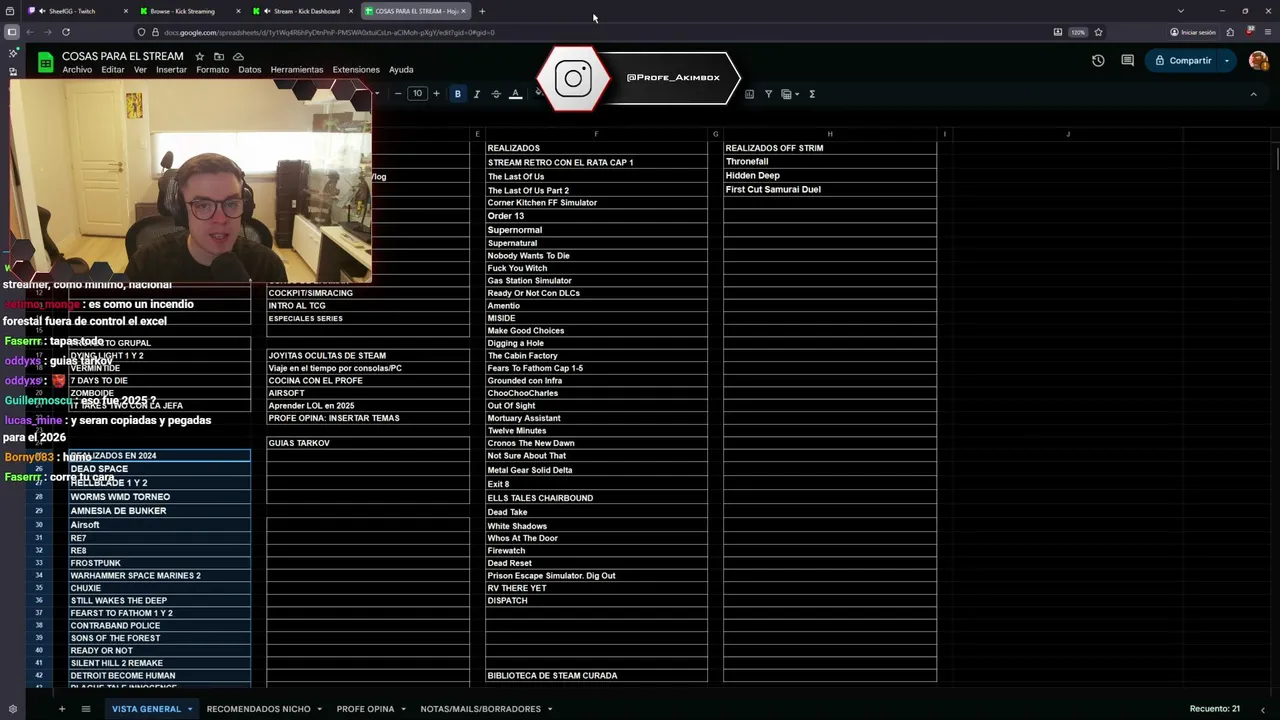Open the PROFE OPINA tab dropdown arrow
The width and height of the screenshot is (1280, 720).
(x=404, y=709)
